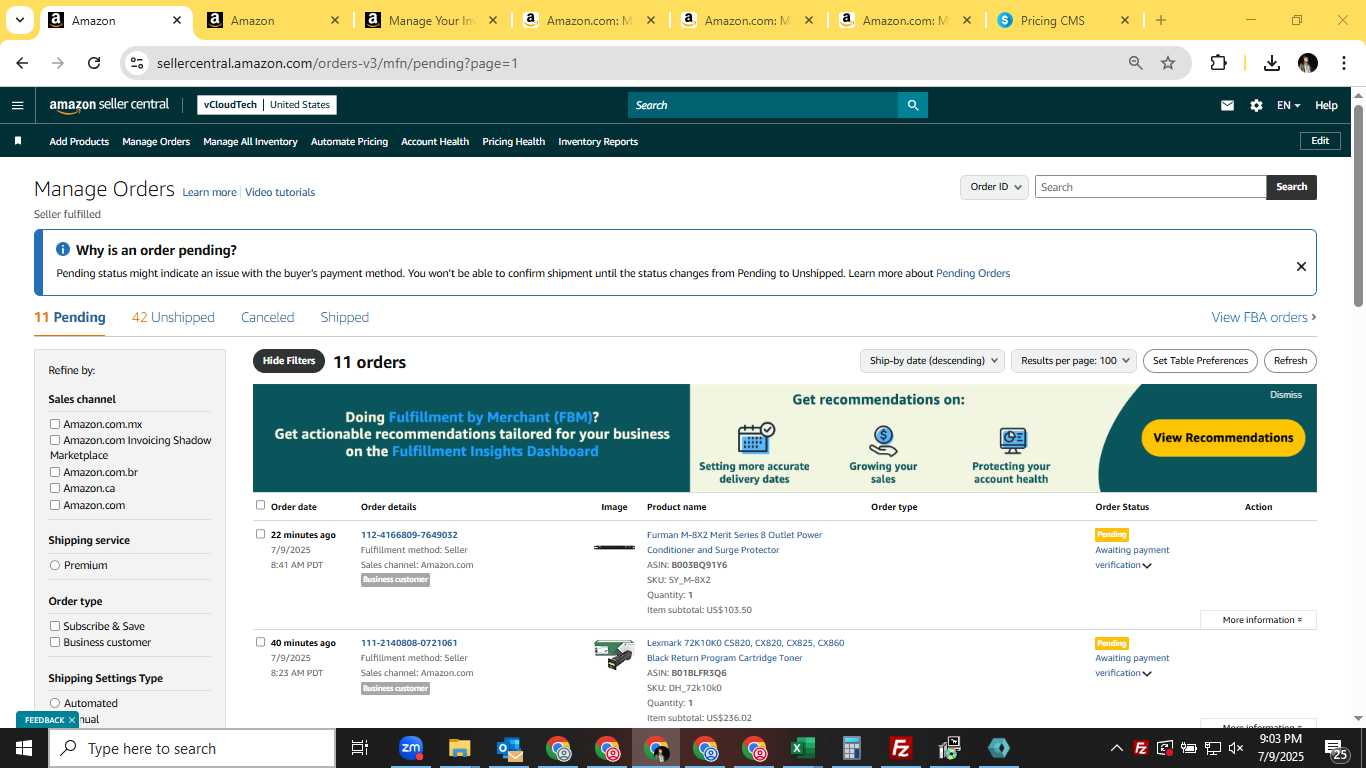This screenshot has width=1366, height=768.
Task: Open the Windows Start menu
Action: click(x=24, y=748)
